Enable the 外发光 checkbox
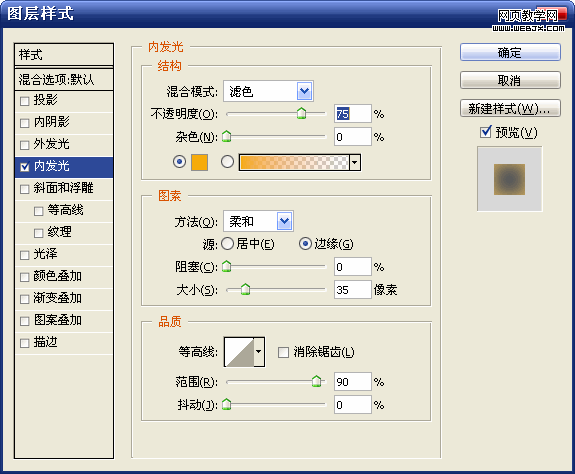575x474 pixels. point(25,145)
